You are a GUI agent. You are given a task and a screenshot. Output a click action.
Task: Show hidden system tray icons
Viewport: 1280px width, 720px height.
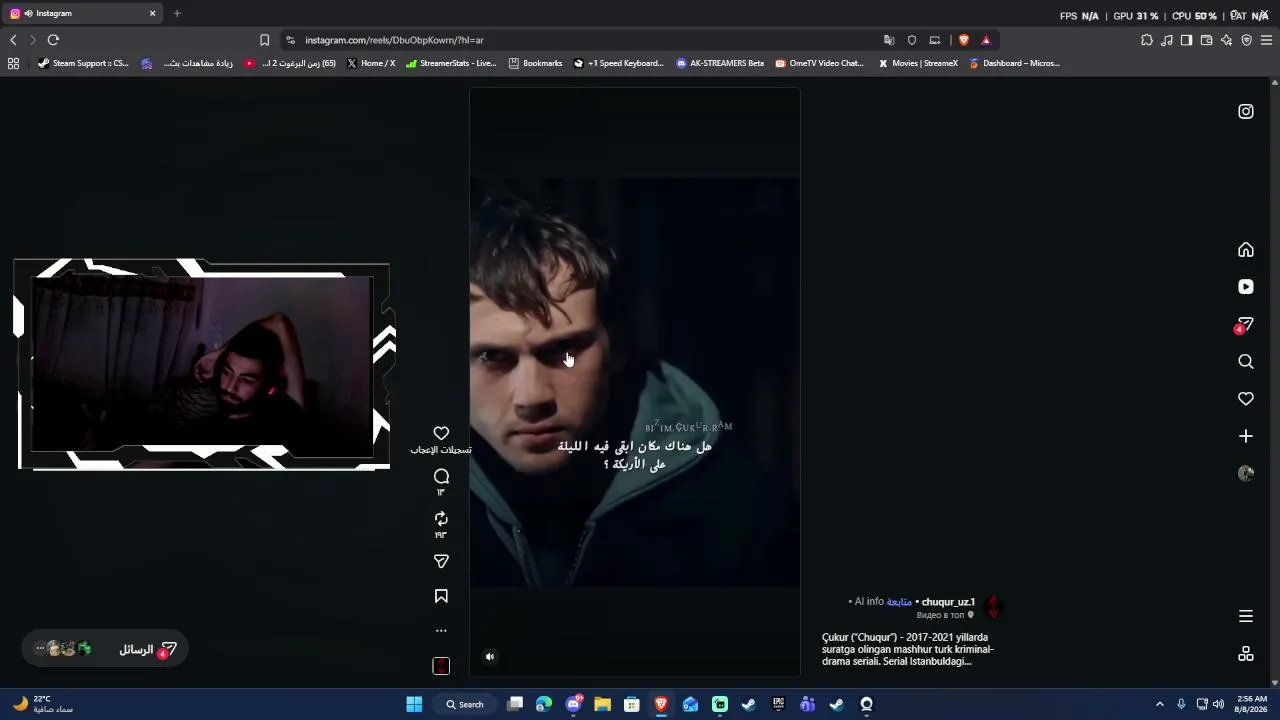pos(1160,704)
